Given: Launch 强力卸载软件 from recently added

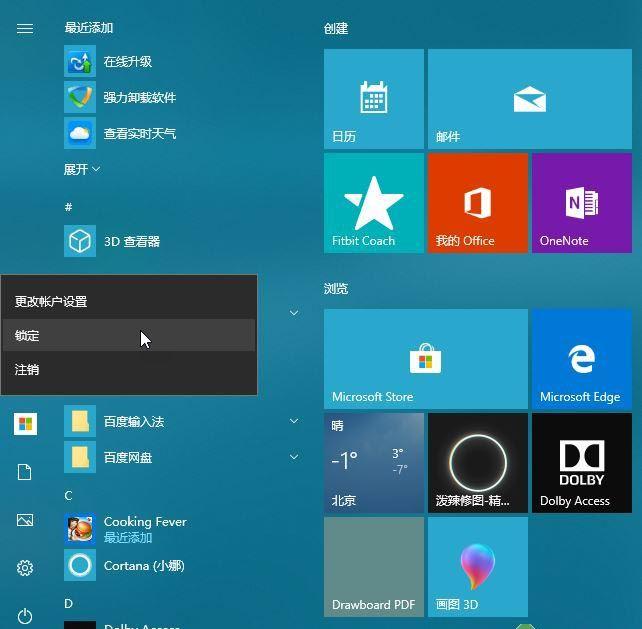Looking at the screenshot, I should click(139, 97).
